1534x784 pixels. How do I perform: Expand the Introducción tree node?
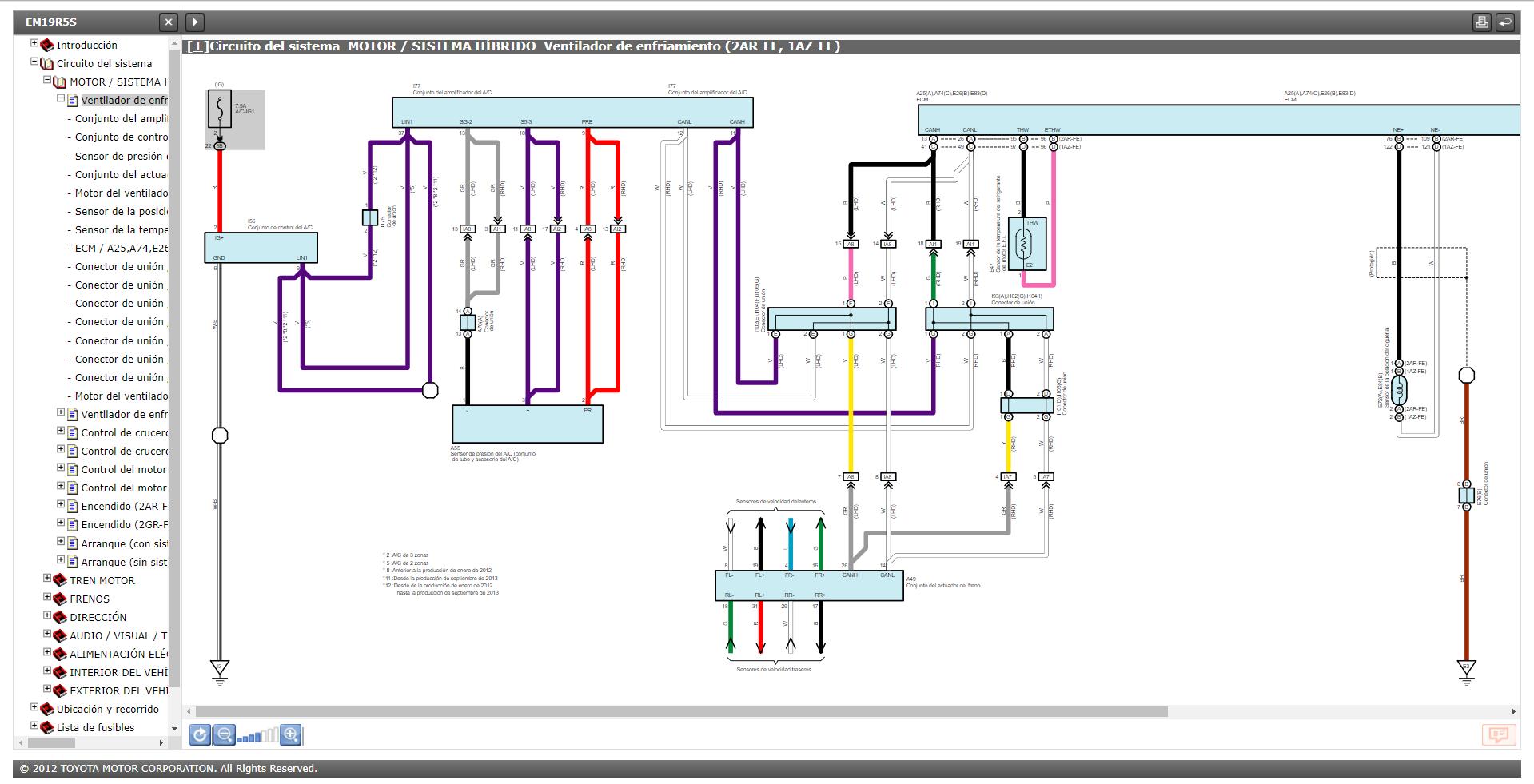coord(34,44)
